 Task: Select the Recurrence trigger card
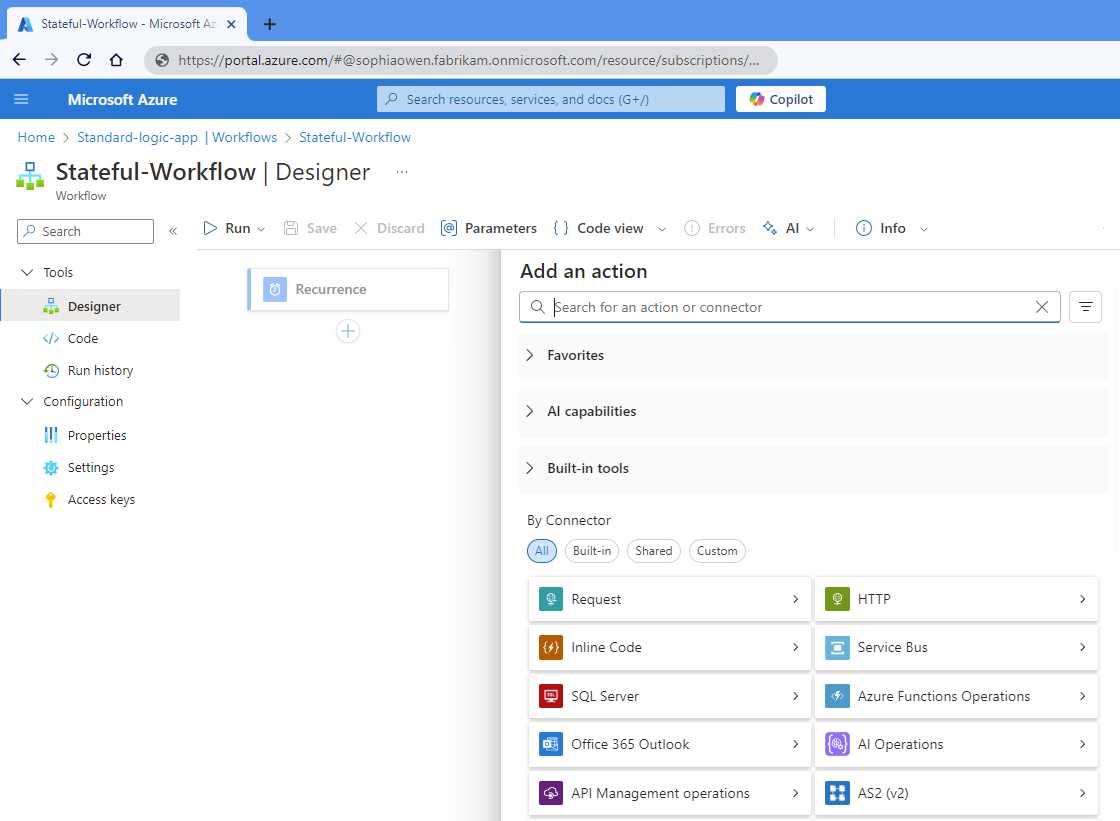click(348, 289)
